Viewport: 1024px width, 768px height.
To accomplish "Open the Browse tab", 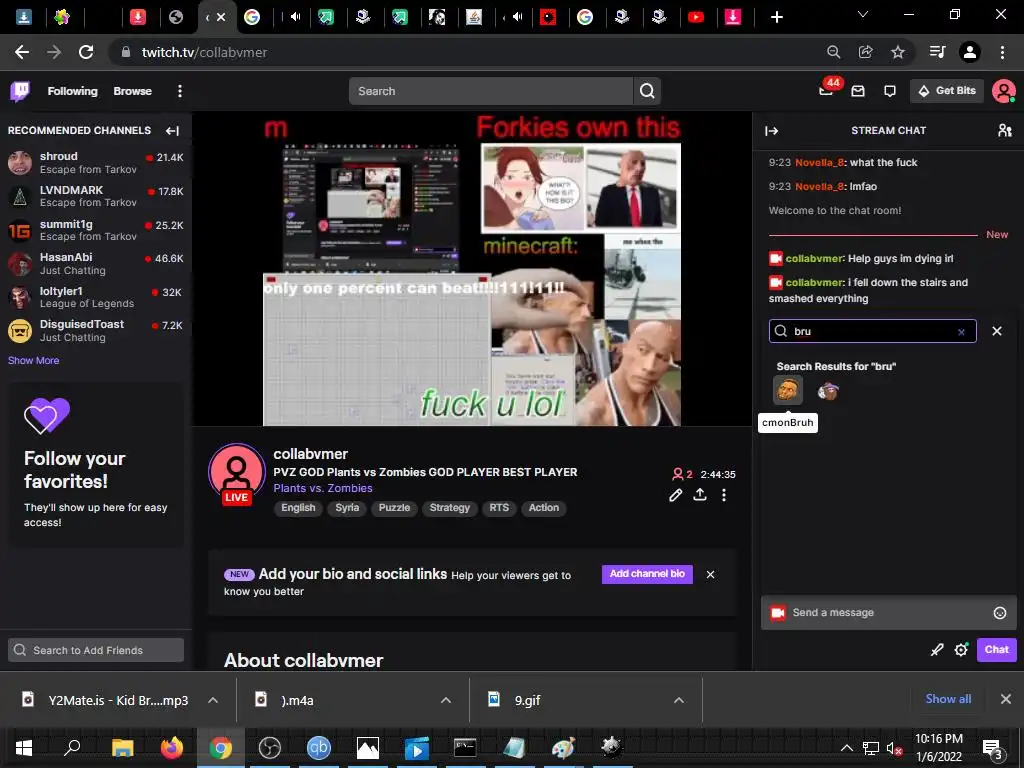I will point(133,91).
